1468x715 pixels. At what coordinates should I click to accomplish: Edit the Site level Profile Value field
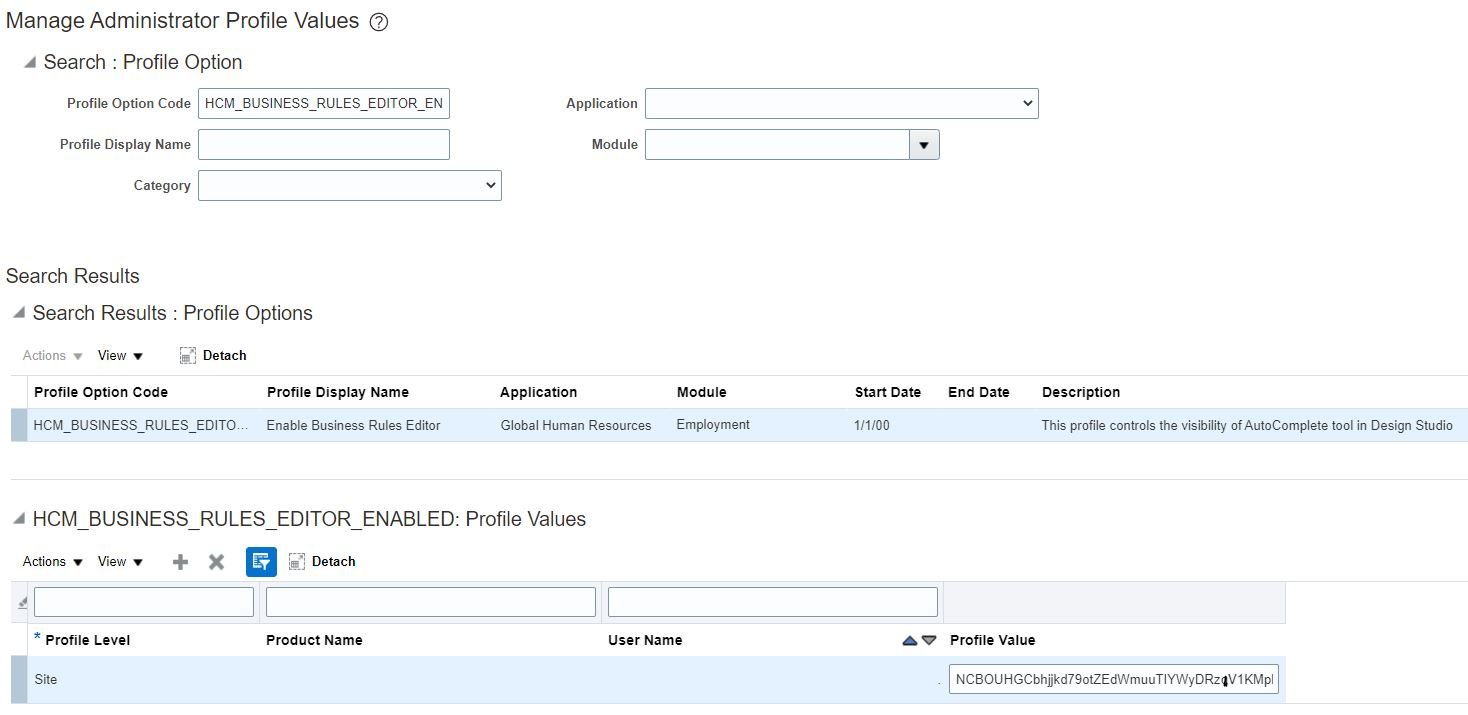[1112, 679]
